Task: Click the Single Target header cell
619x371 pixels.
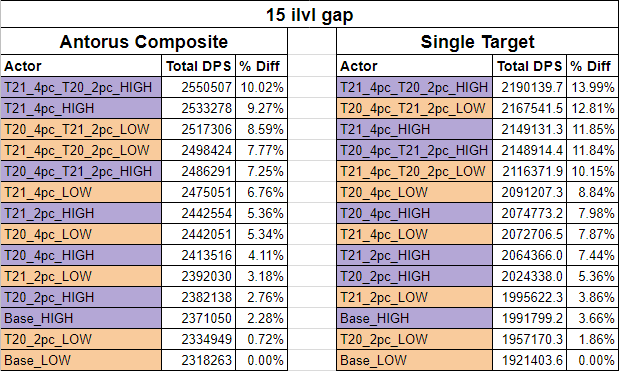Action: (x=477, y=41)
